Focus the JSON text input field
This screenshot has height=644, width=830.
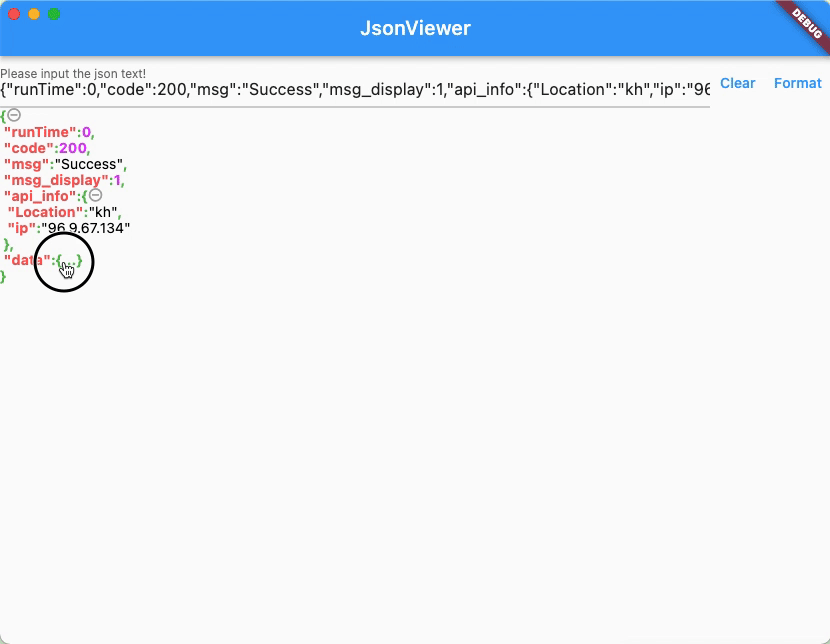[355, 89]
